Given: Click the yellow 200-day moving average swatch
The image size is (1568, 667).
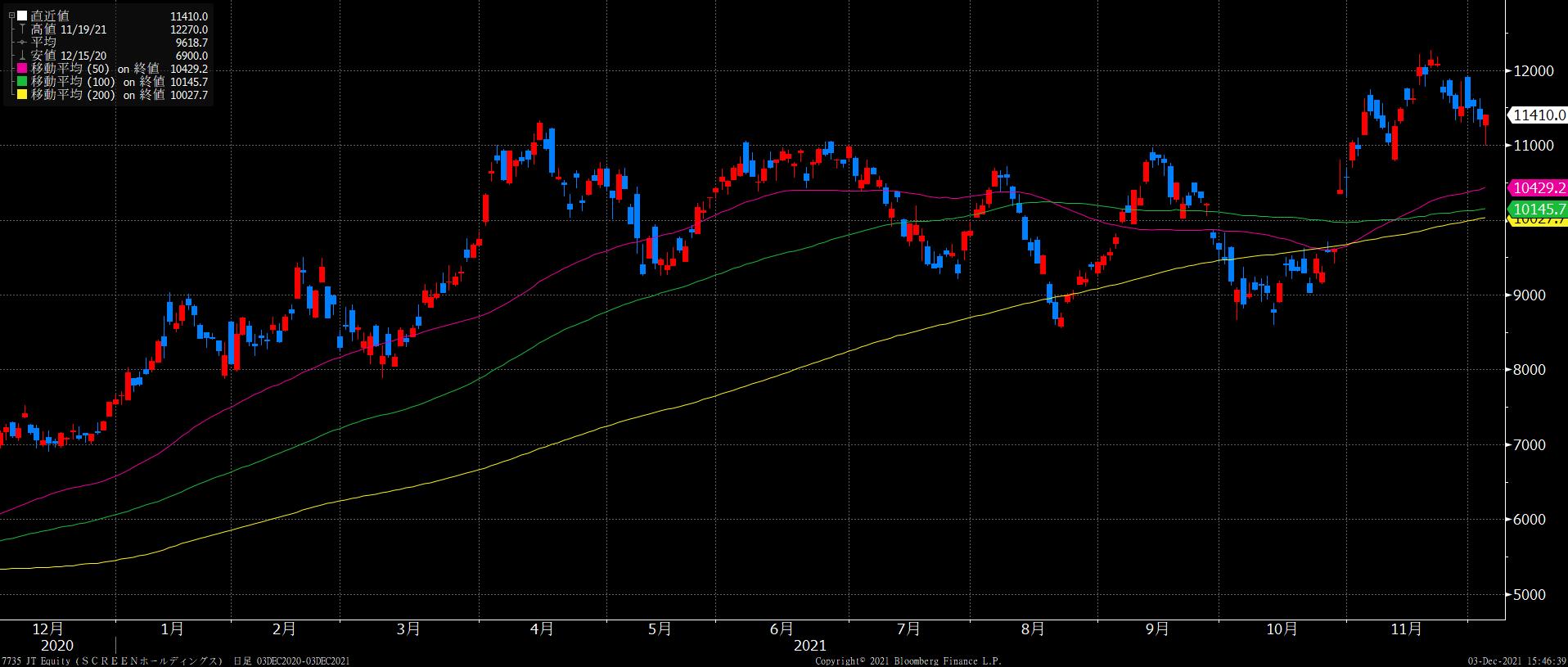Looking at the screenshot, I should [x=22, y=95].
